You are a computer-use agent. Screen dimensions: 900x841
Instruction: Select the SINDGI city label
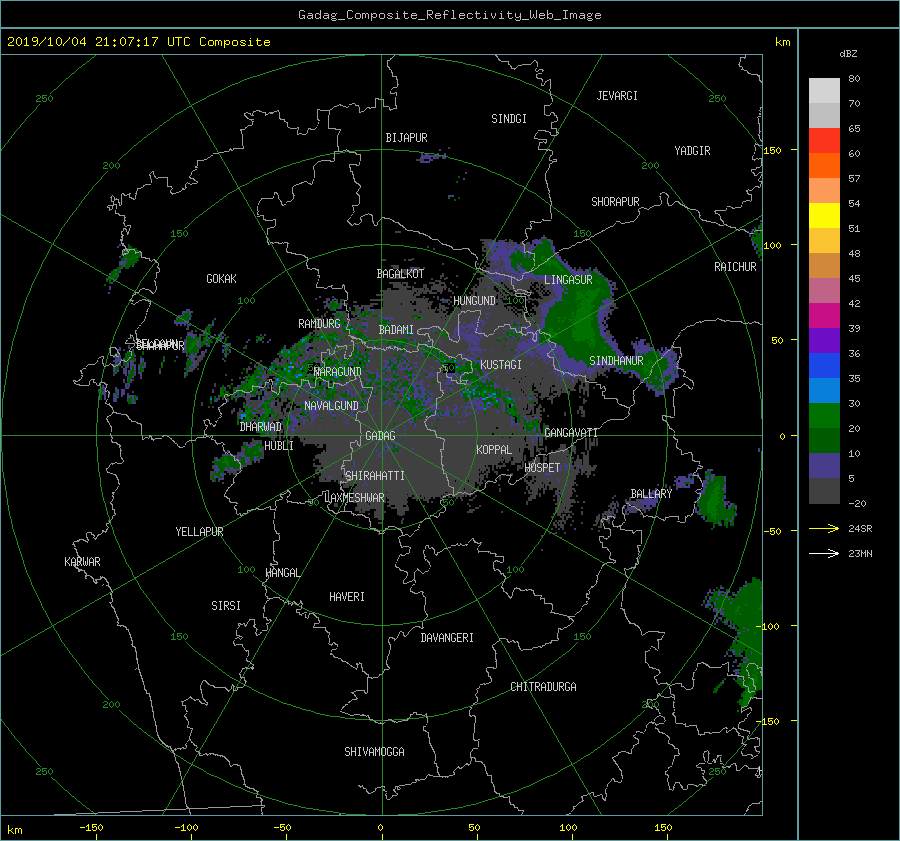pos(509,119)
